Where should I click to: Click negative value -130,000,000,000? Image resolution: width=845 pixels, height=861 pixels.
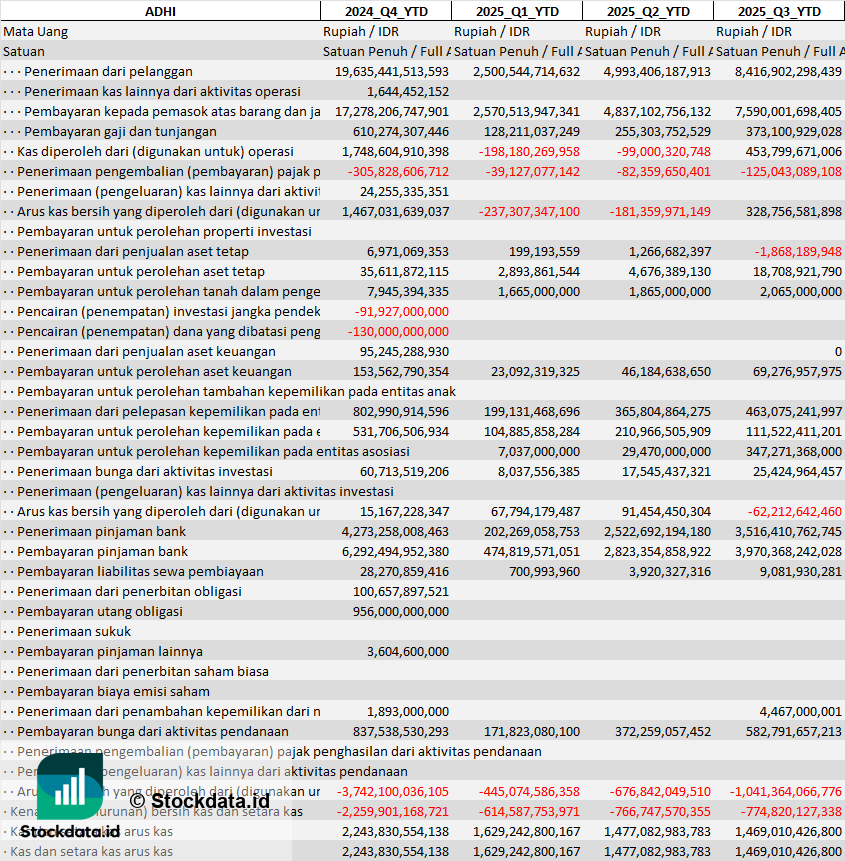coord(398,332)
